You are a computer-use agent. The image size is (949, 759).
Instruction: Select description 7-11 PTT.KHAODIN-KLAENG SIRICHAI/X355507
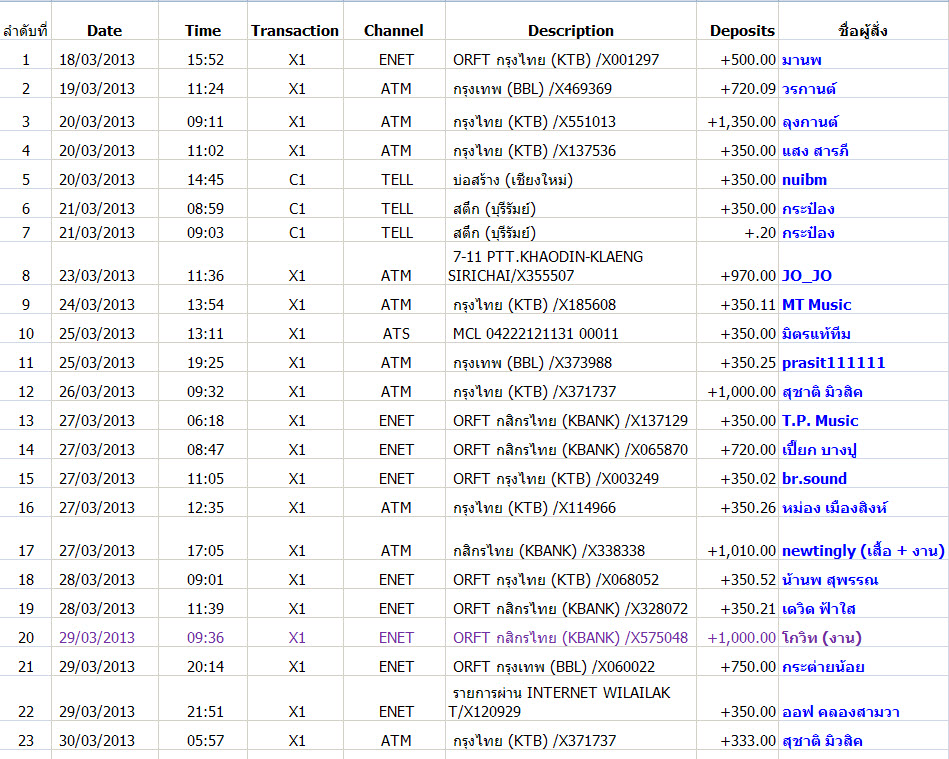545,266
